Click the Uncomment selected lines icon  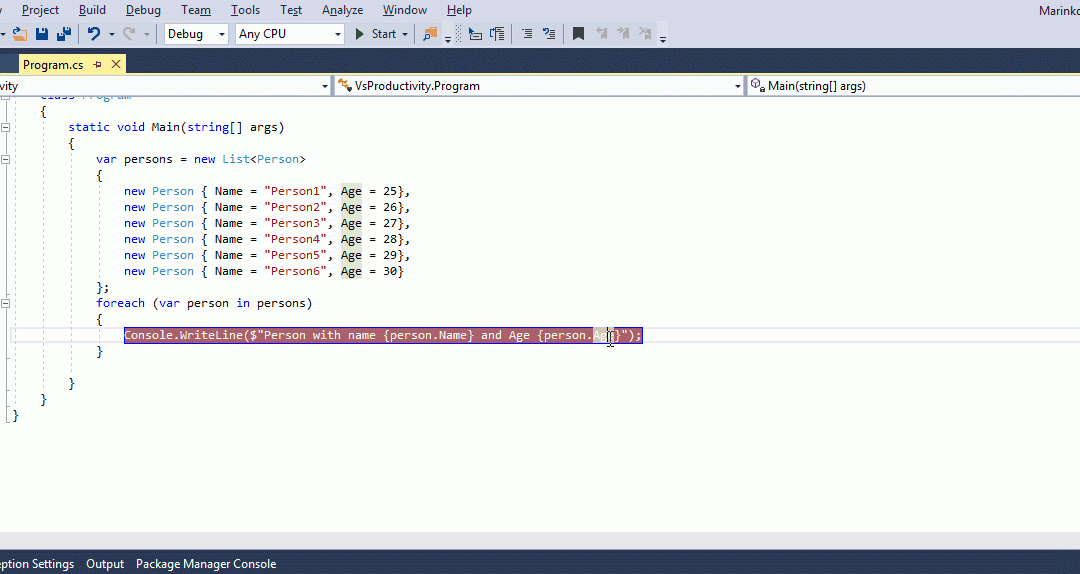(x=546, y=34)
